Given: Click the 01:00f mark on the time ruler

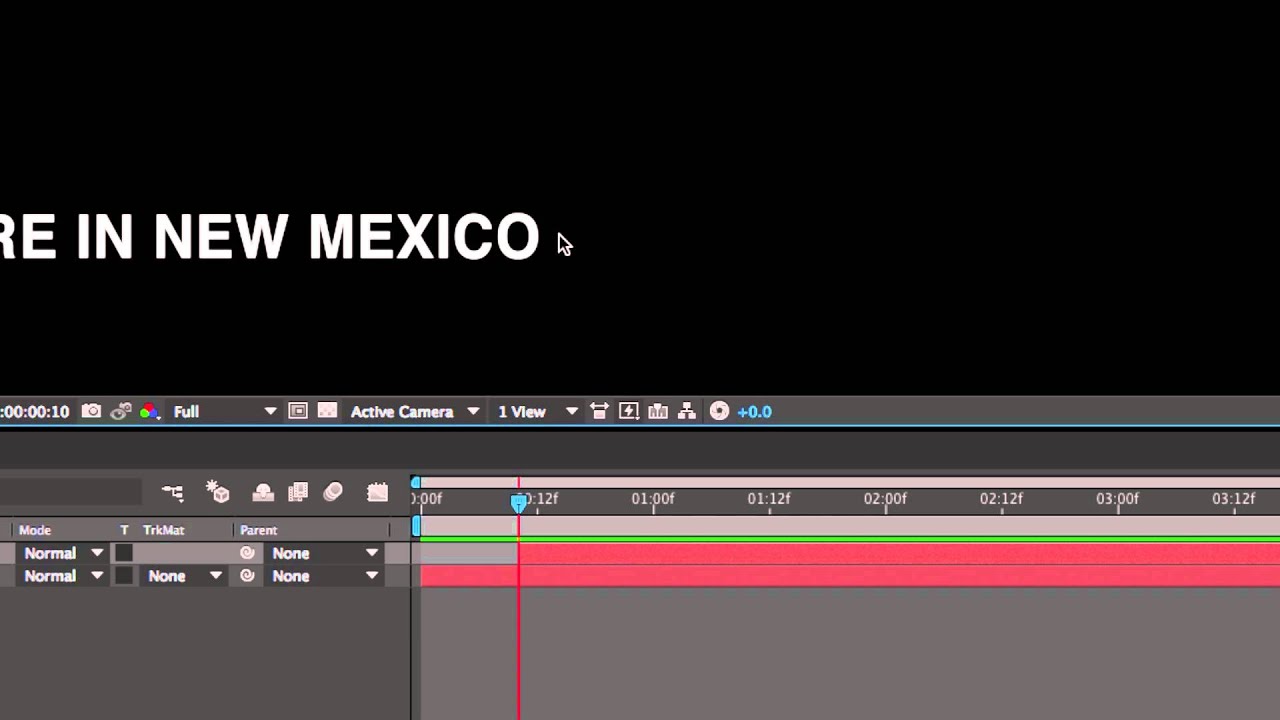Looking at the screenshot, I should tap(653, 499).
